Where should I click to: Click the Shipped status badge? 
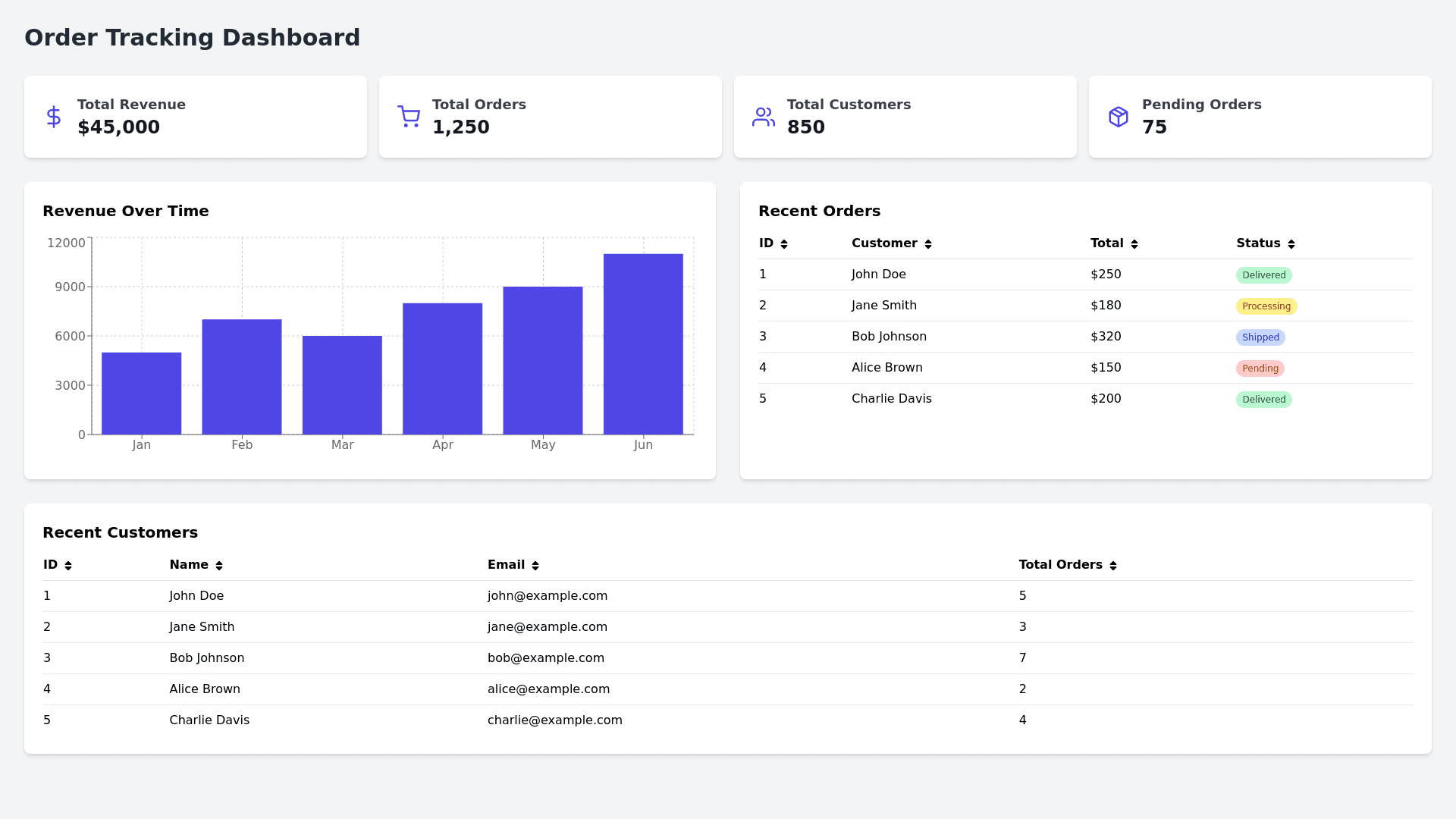1260,337
